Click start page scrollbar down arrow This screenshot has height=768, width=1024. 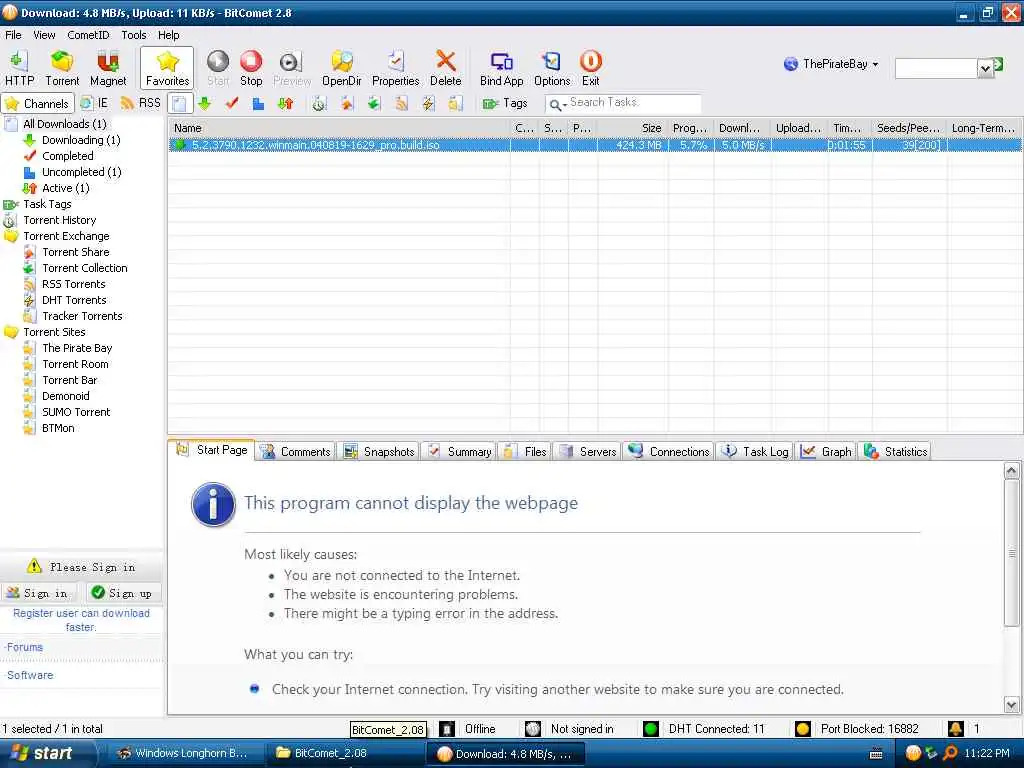tap(1011, 705)
